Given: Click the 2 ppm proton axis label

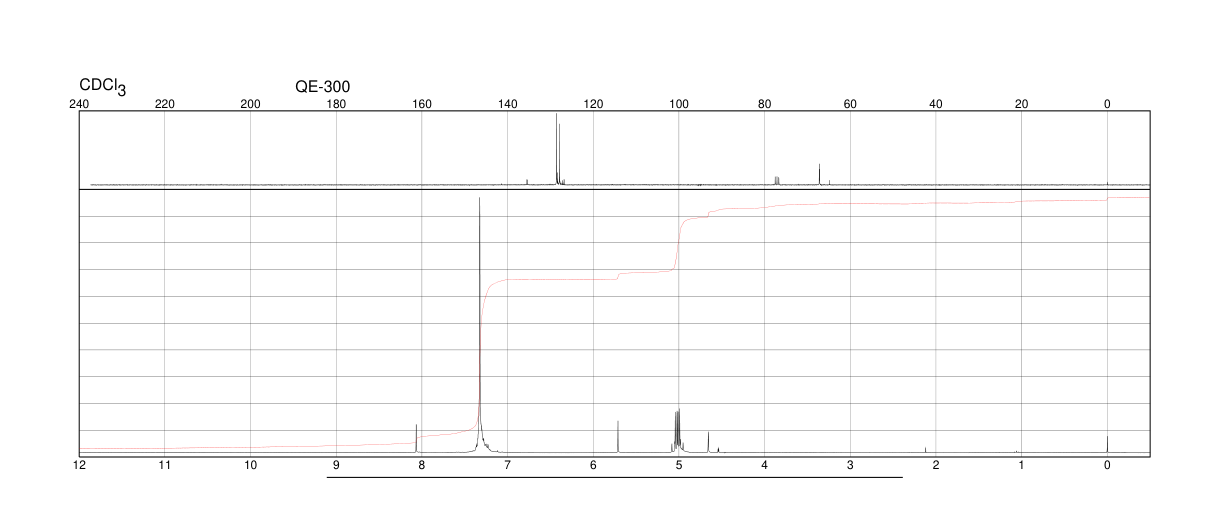Looking at the screenshot, I should [936, 466].
